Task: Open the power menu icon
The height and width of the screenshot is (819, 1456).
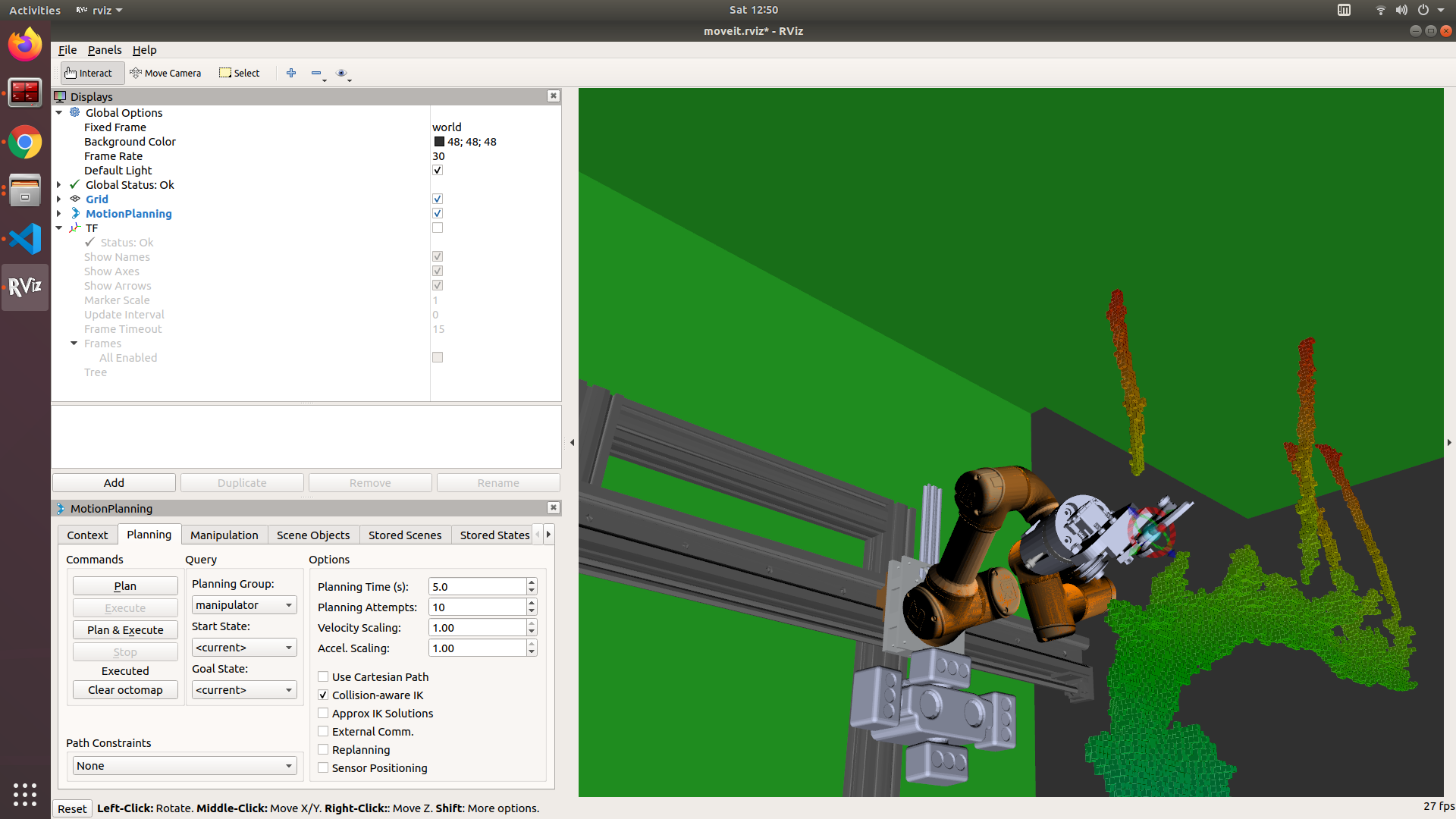Action: tap(1423, 10)
